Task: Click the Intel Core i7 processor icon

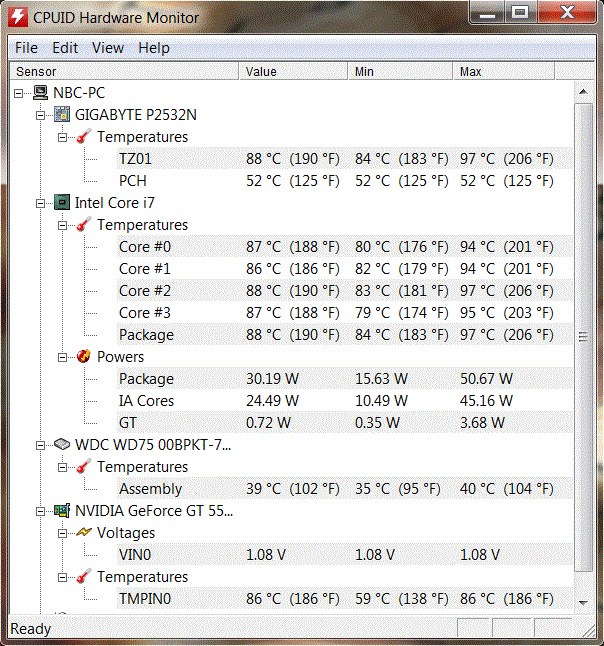Action: pos(62,203)
